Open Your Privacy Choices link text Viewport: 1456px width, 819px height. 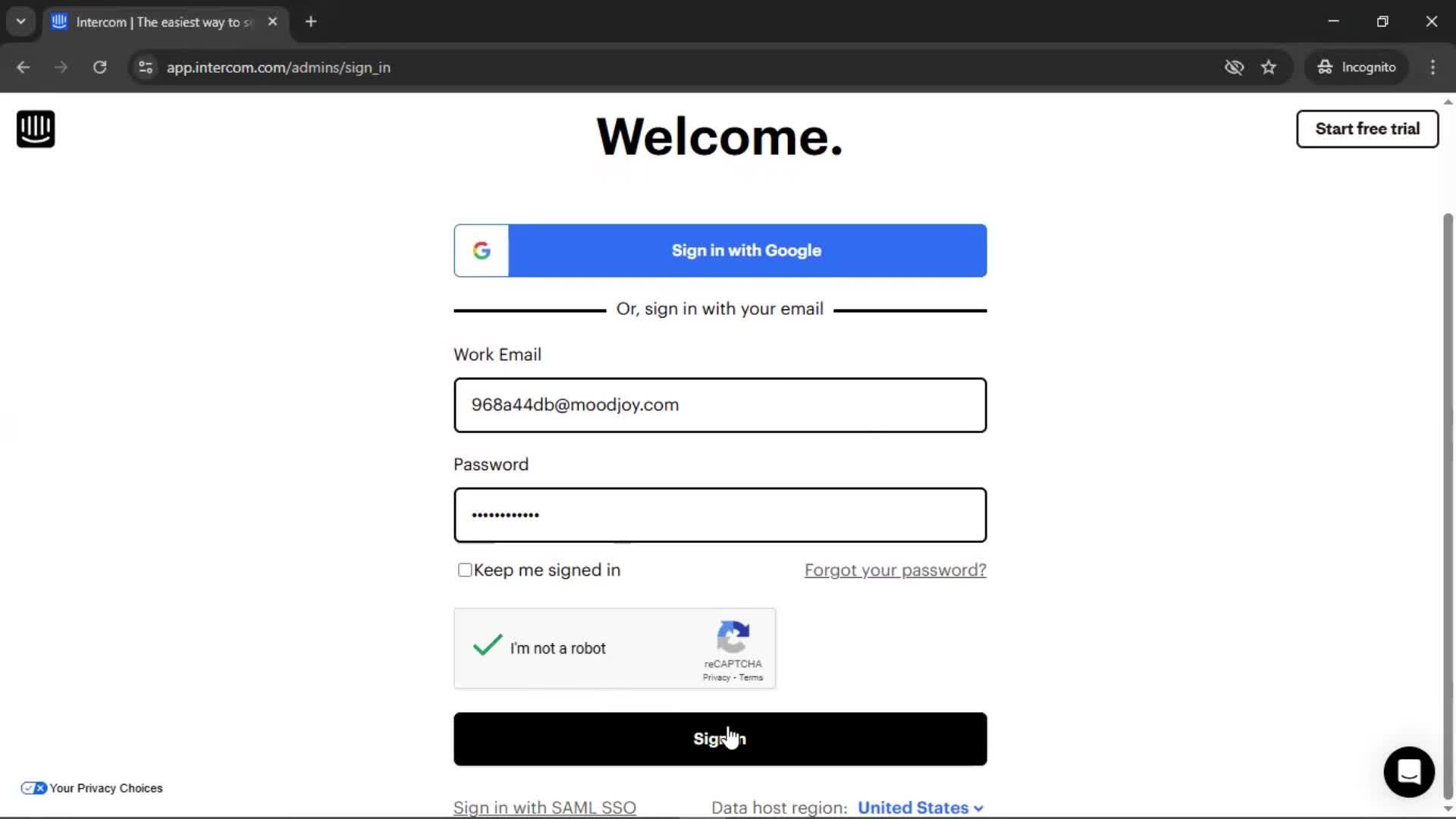coord(106,788)
